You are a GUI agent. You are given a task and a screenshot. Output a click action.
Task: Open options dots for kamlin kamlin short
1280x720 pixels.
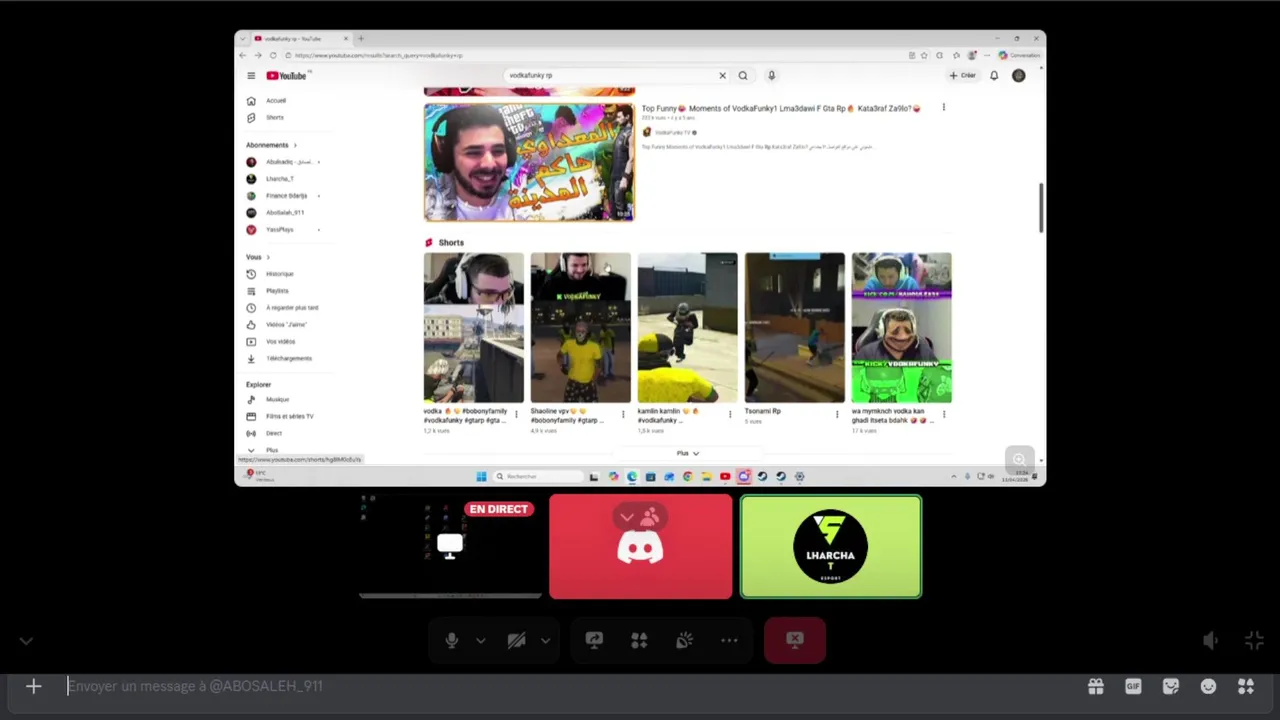tap(730, 414)
